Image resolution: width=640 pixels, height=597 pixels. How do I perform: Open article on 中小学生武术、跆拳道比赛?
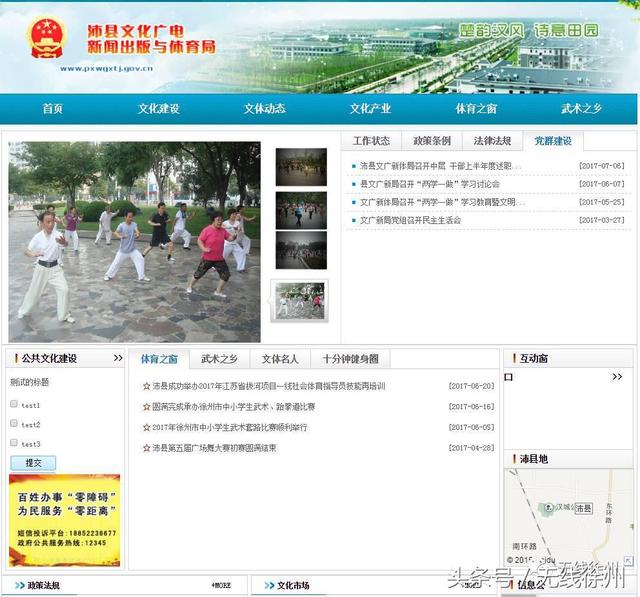[233, 407]
